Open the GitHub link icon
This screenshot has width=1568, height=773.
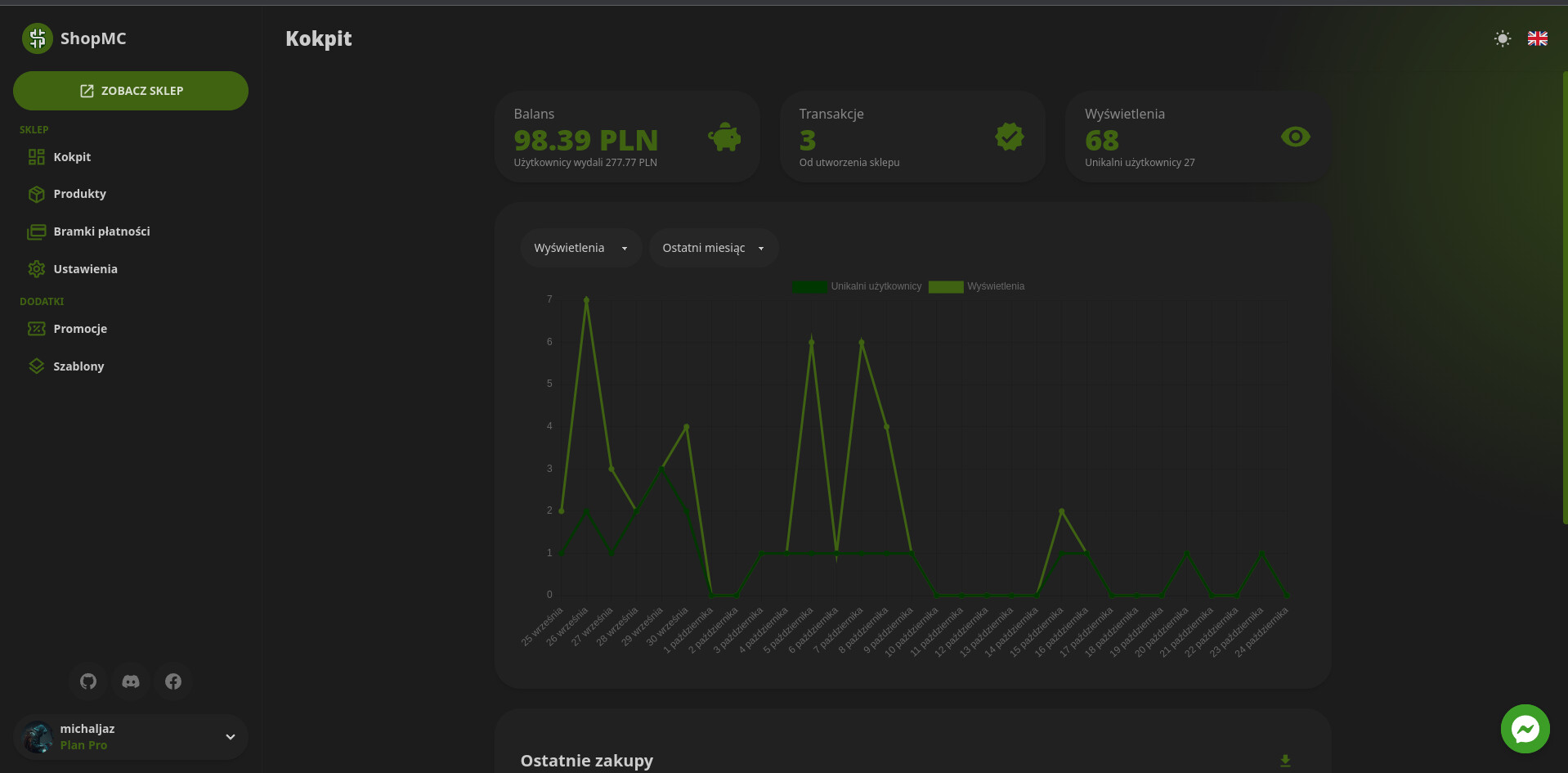[88, 681]
